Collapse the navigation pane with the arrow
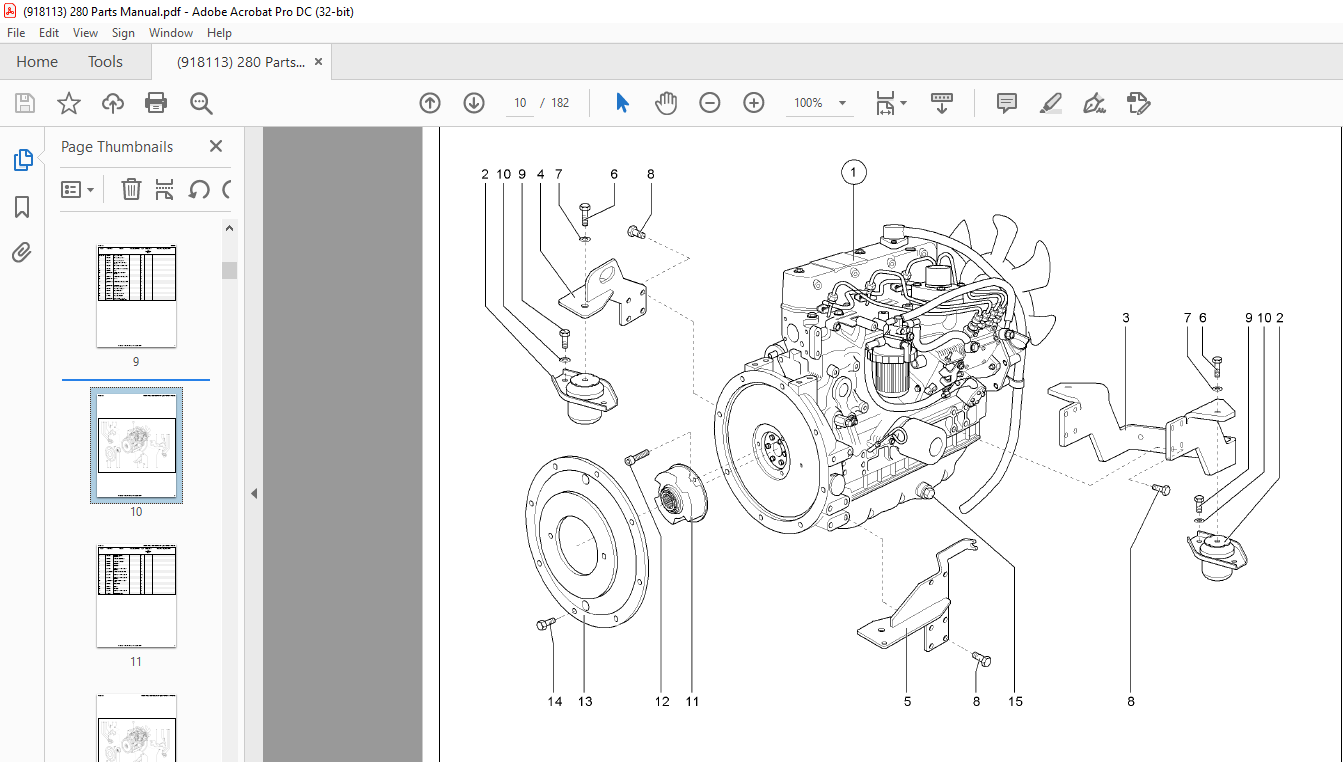This screenshot has height=762, width=1343. (254, 493)
